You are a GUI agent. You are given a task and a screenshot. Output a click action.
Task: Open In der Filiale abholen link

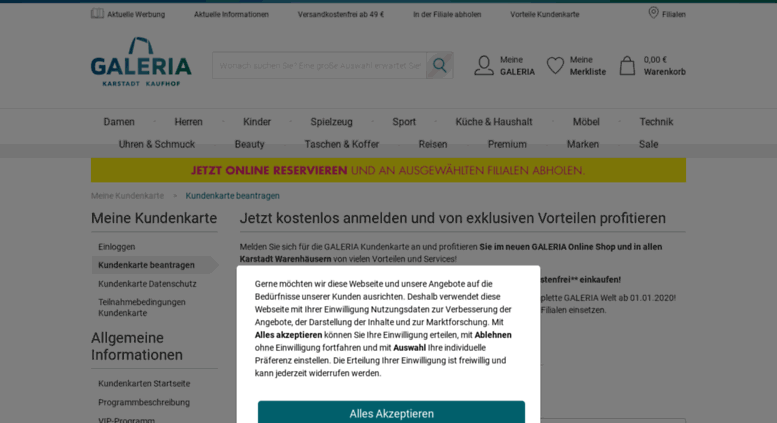(x=447, y=14)
